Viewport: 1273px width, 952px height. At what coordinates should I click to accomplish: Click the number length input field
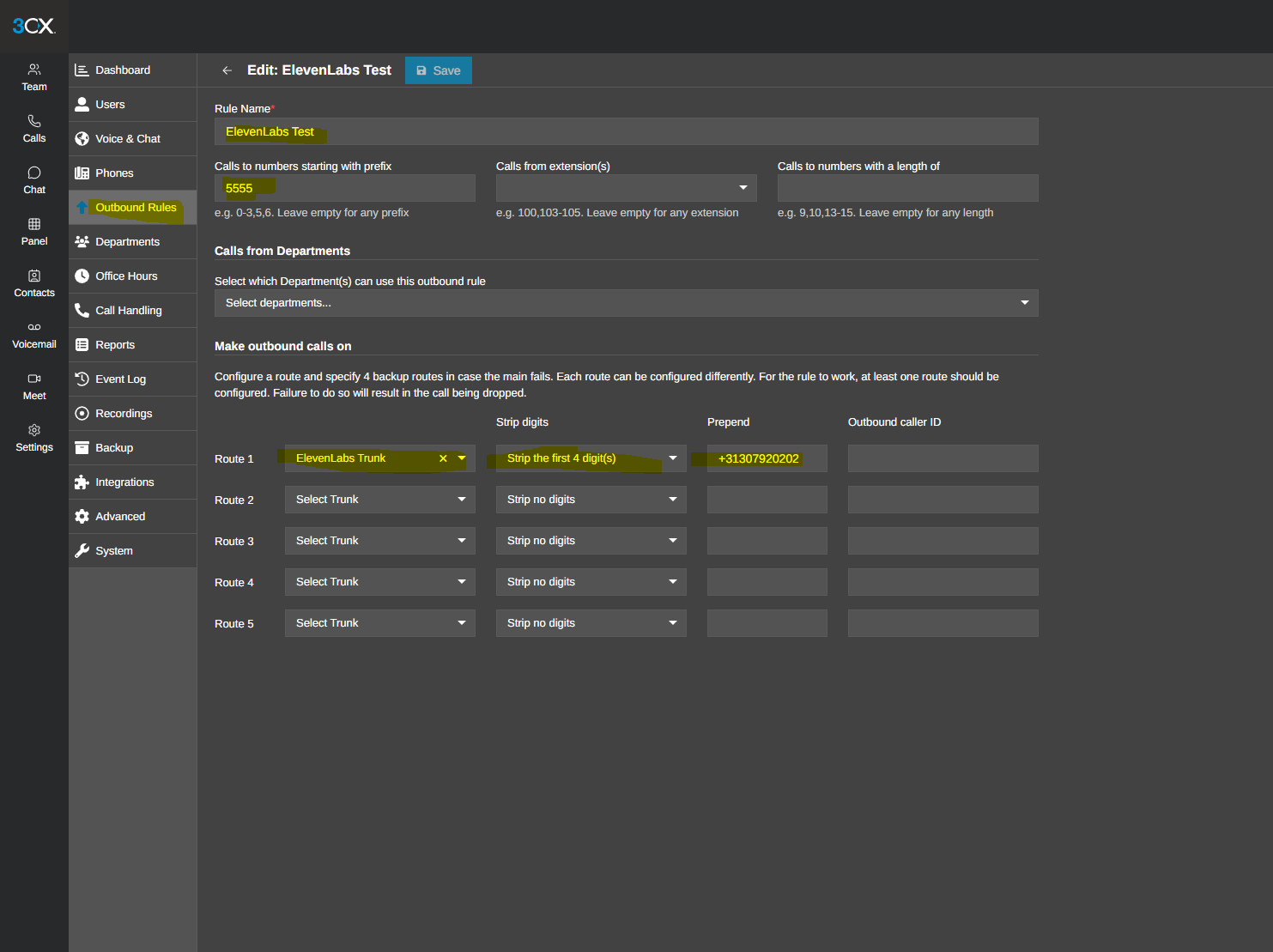(908, 188)
